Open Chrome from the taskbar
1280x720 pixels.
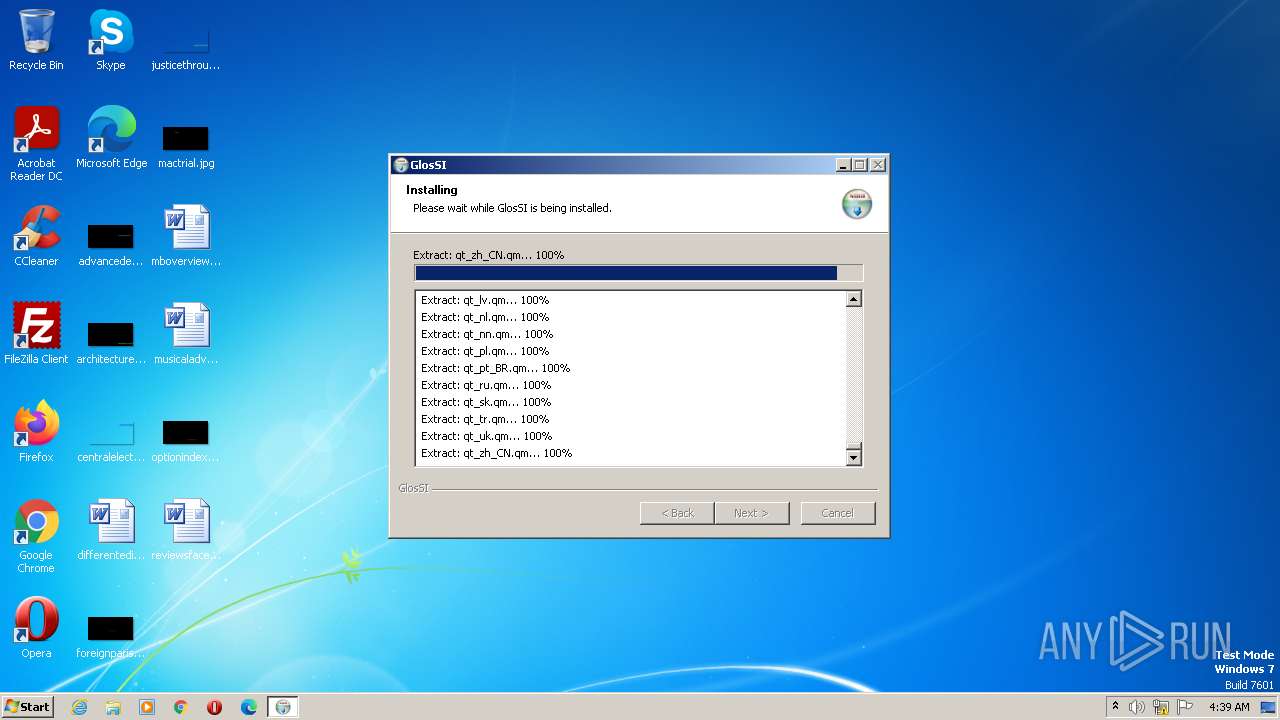pos(181,707)
